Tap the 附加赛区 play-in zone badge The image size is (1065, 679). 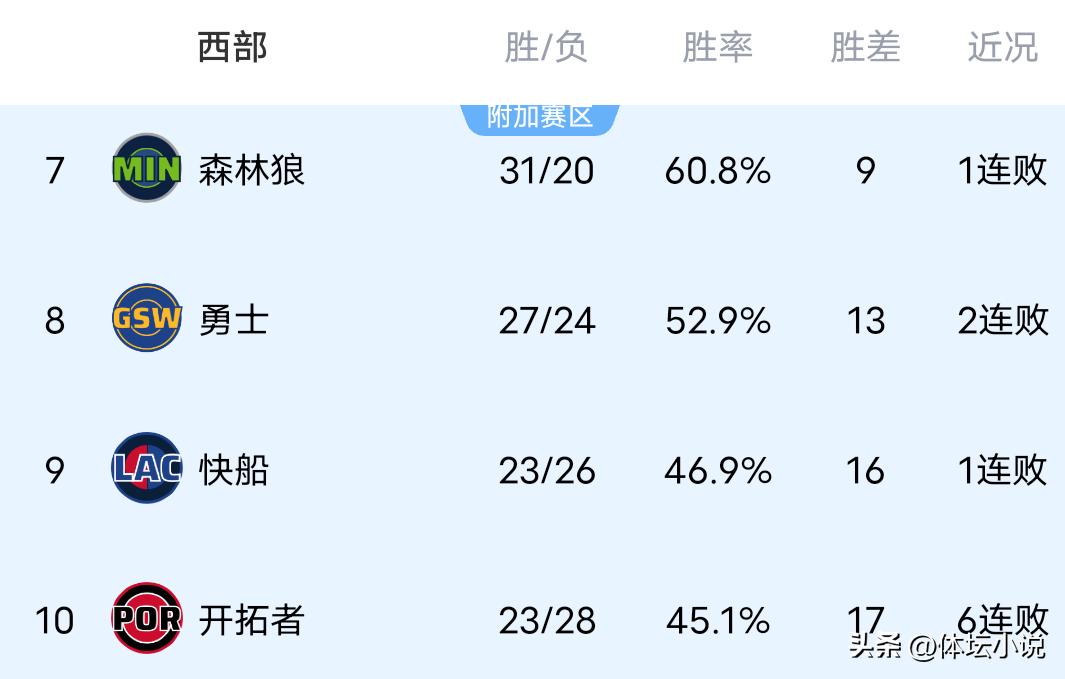(x=540, y=117)
